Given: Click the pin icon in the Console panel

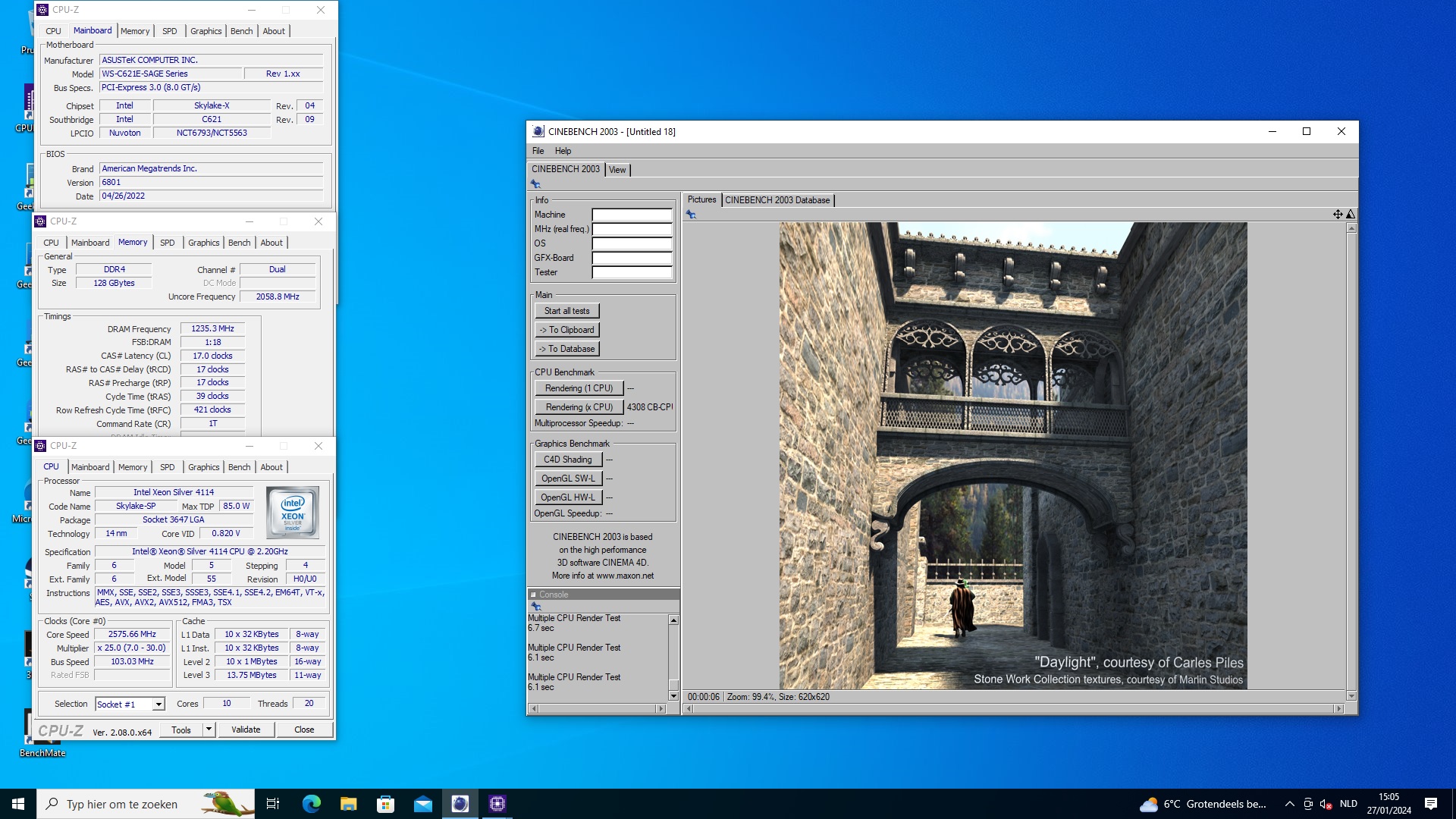Looking at the screenshot, I should pyautogui.click(x=536, y=607).
